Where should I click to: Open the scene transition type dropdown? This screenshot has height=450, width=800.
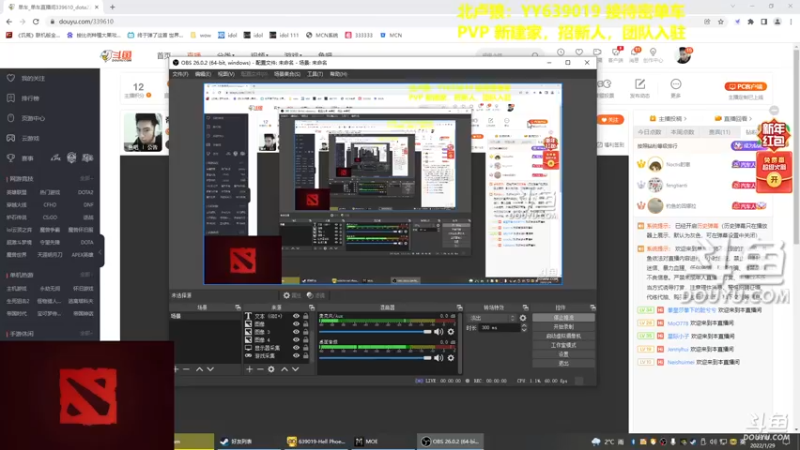[492, 318]
